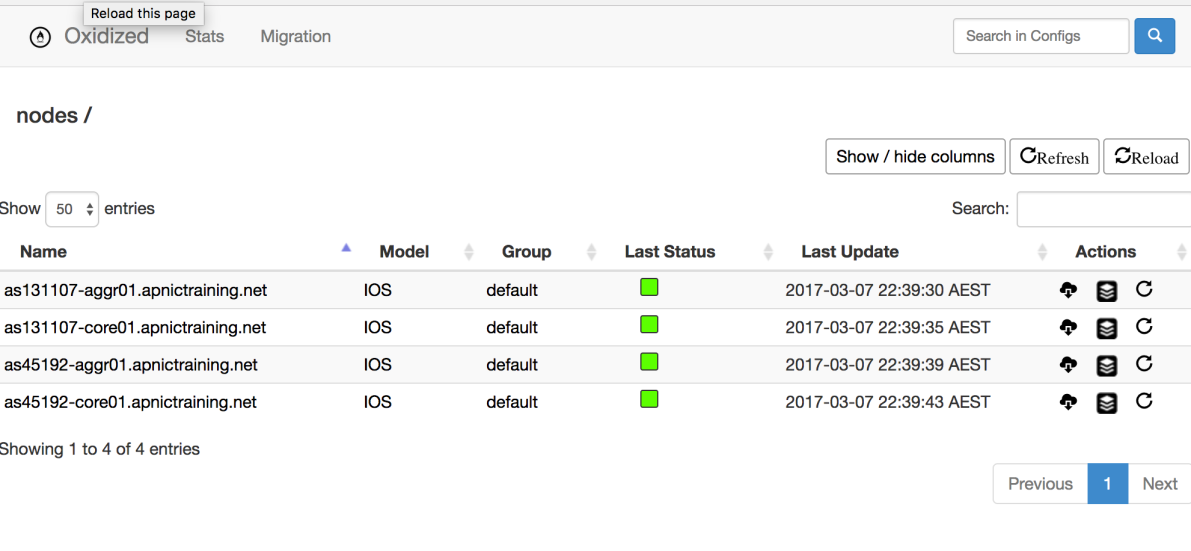Go to Next page of entries
The width and height of the screenshot is (1191, 551).
point(1159,484)
